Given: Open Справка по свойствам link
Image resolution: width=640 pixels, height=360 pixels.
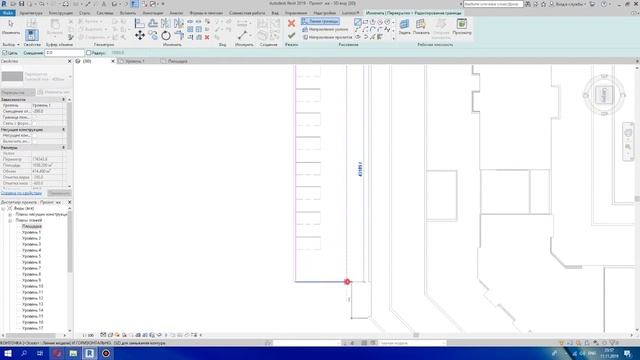Looking at the screenshot, I should pyautogui.click(x=21, y=193).
